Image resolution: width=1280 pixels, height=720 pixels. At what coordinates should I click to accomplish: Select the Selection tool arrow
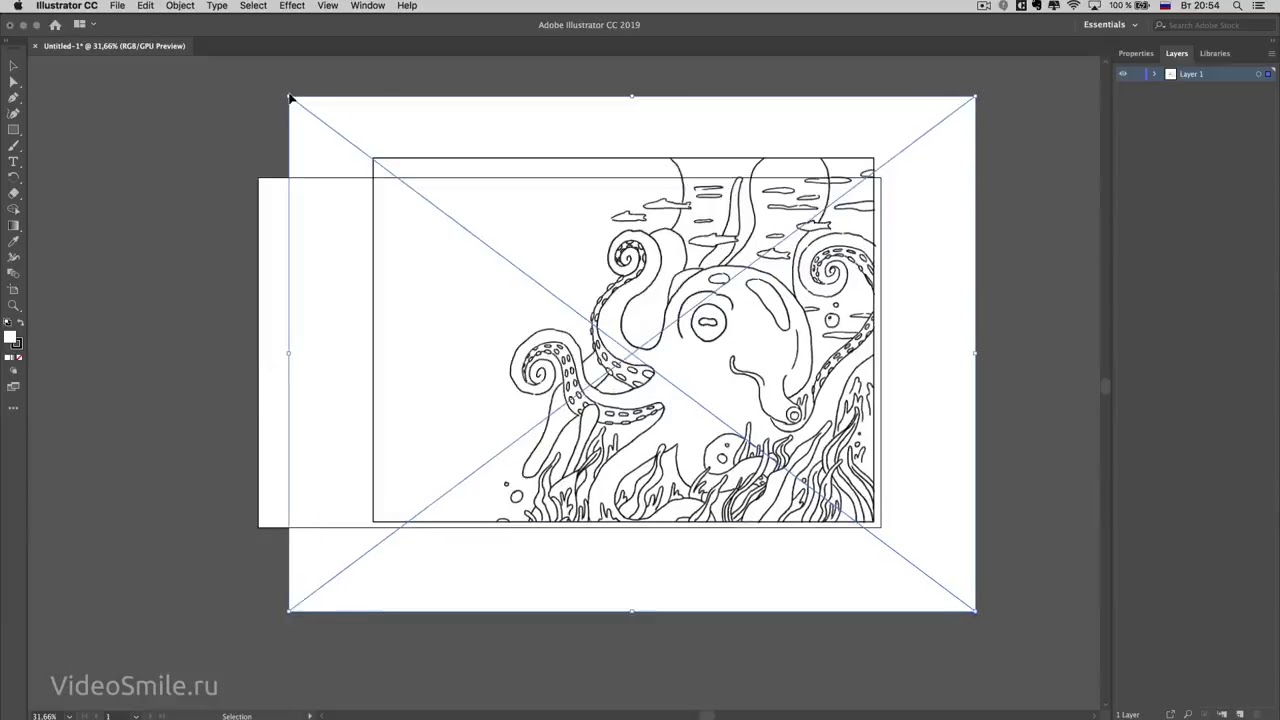tap(13, 66)
